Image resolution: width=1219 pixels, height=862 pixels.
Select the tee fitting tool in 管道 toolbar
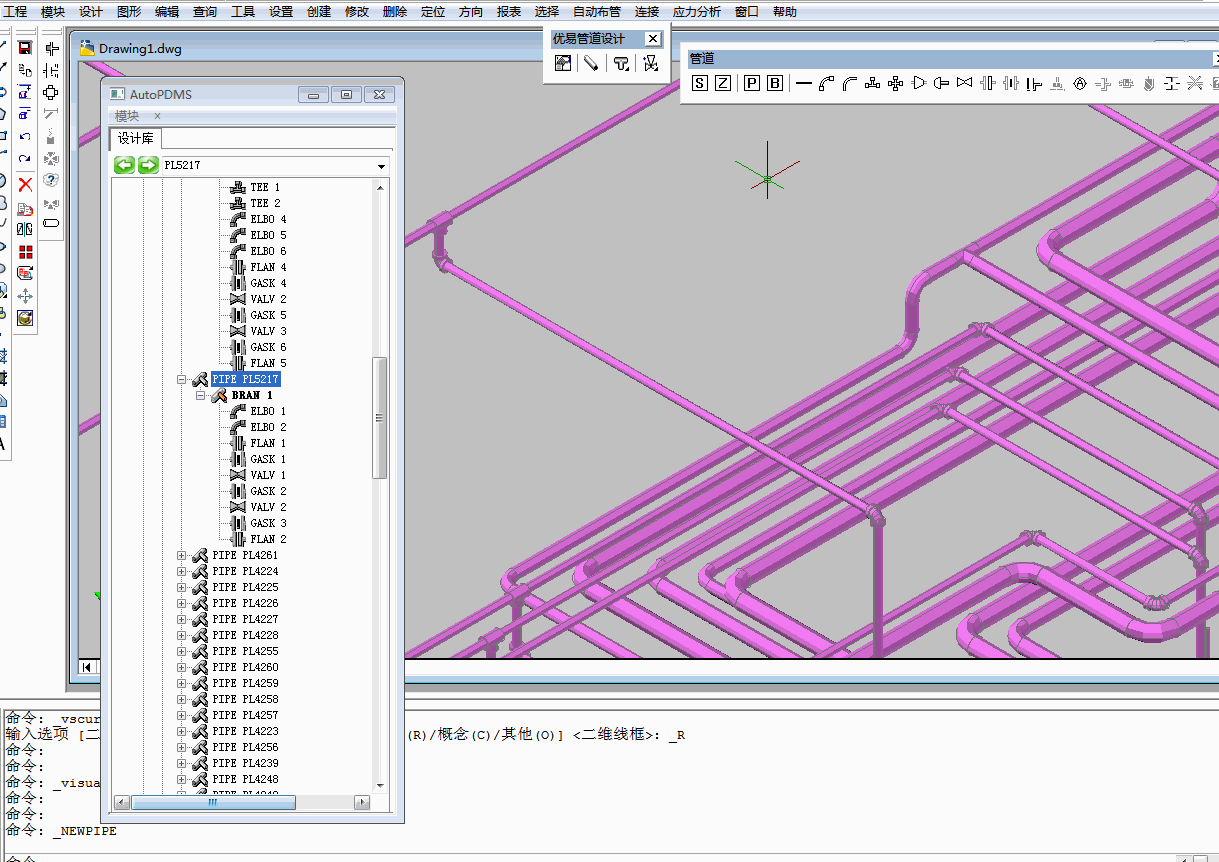click(872, 83)
